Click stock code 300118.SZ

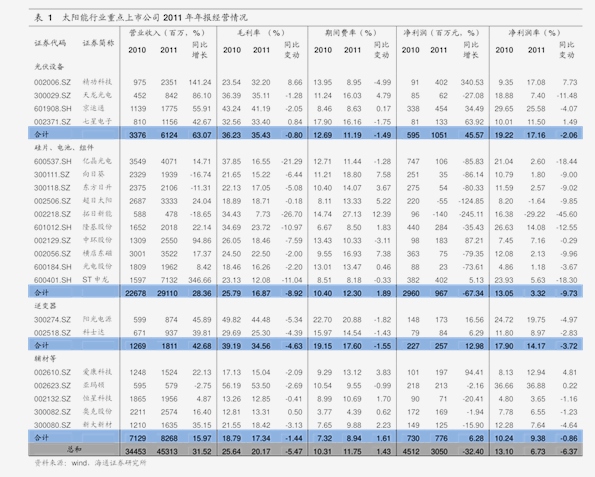click(x=52, y=188)
